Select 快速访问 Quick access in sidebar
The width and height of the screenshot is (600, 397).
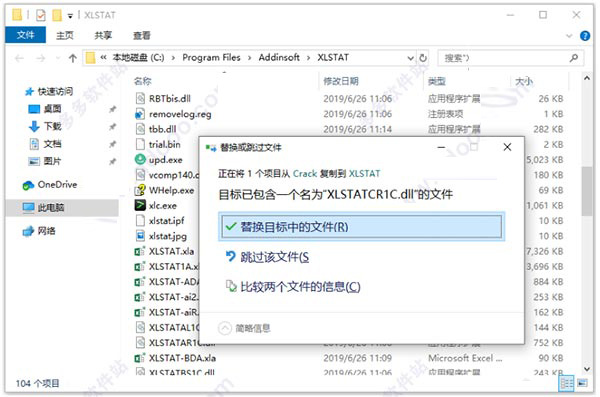[x=49, y=91]
